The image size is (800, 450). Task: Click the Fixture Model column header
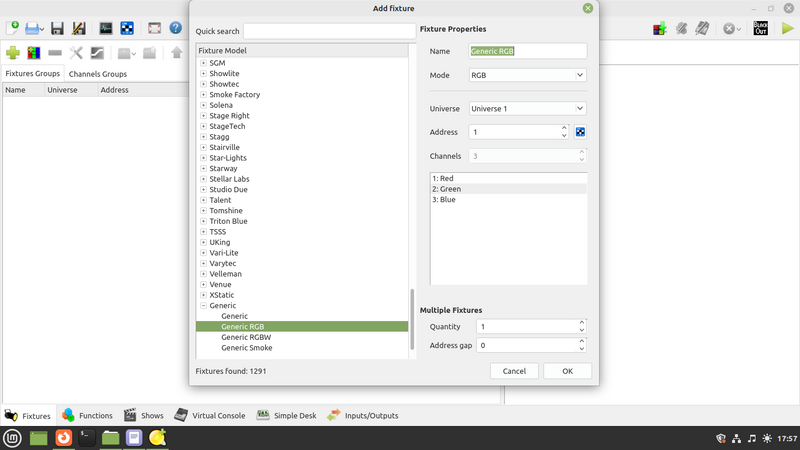click(302, 51)
